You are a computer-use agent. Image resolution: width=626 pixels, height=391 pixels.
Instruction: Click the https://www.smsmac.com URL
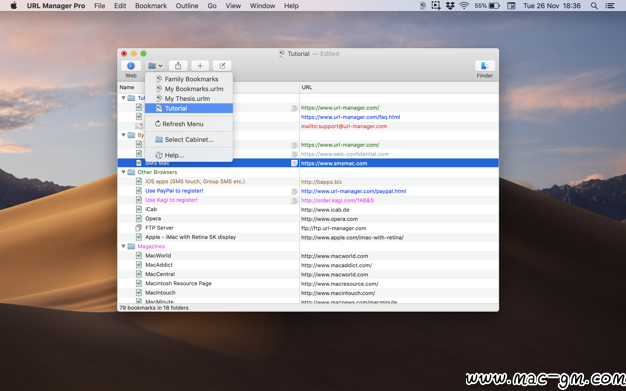click(334, 163)
